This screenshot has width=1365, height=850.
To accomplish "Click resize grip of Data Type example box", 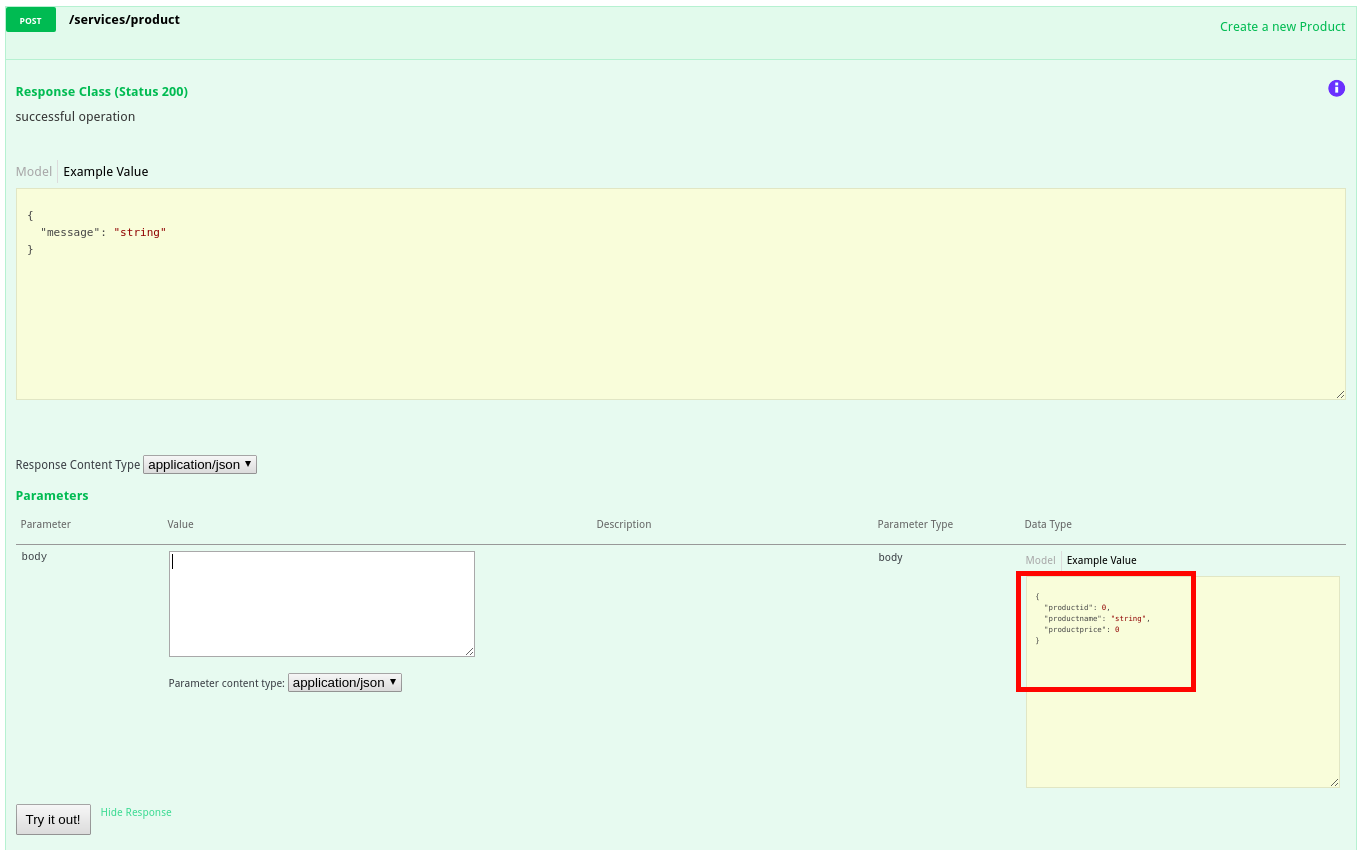I will point(1334,782).
